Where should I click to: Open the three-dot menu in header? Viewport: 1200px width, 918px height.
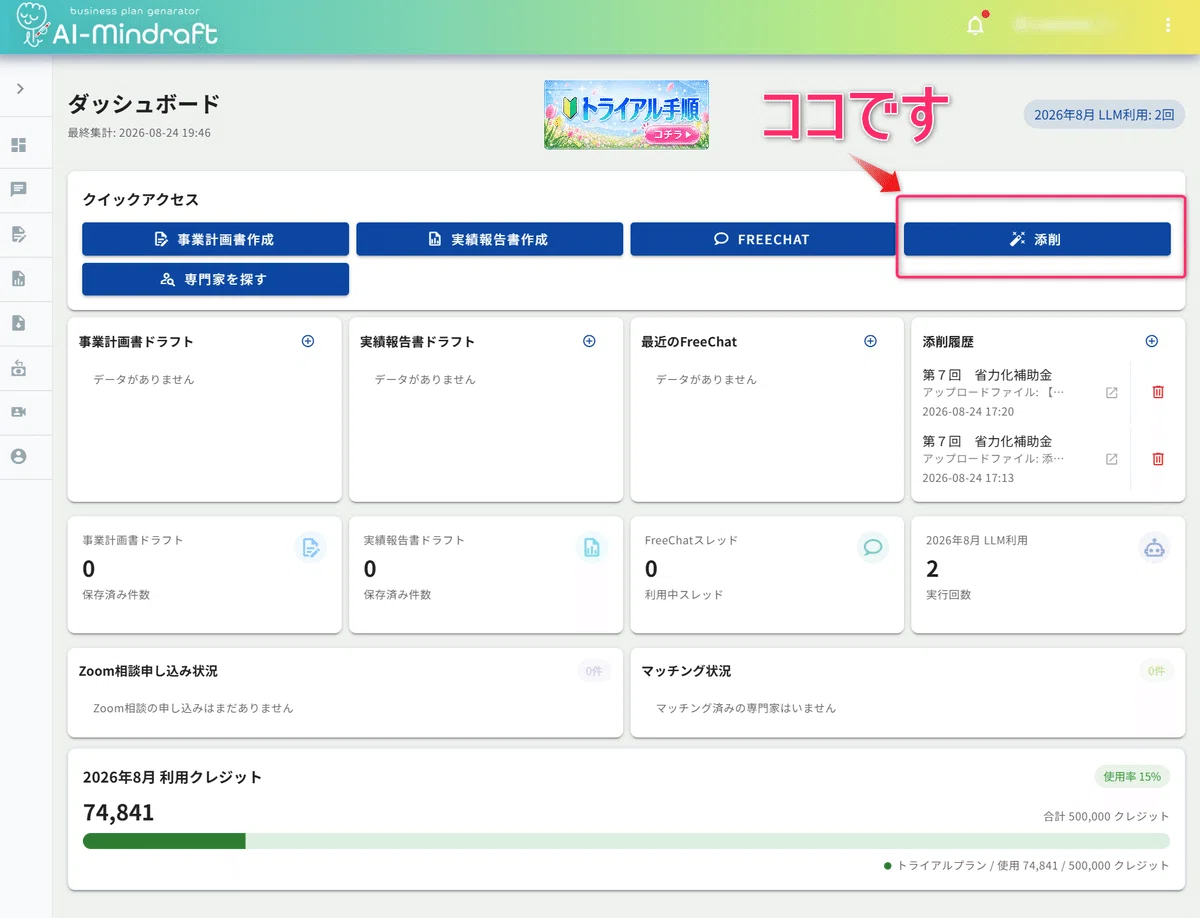tap(1168, 26)
